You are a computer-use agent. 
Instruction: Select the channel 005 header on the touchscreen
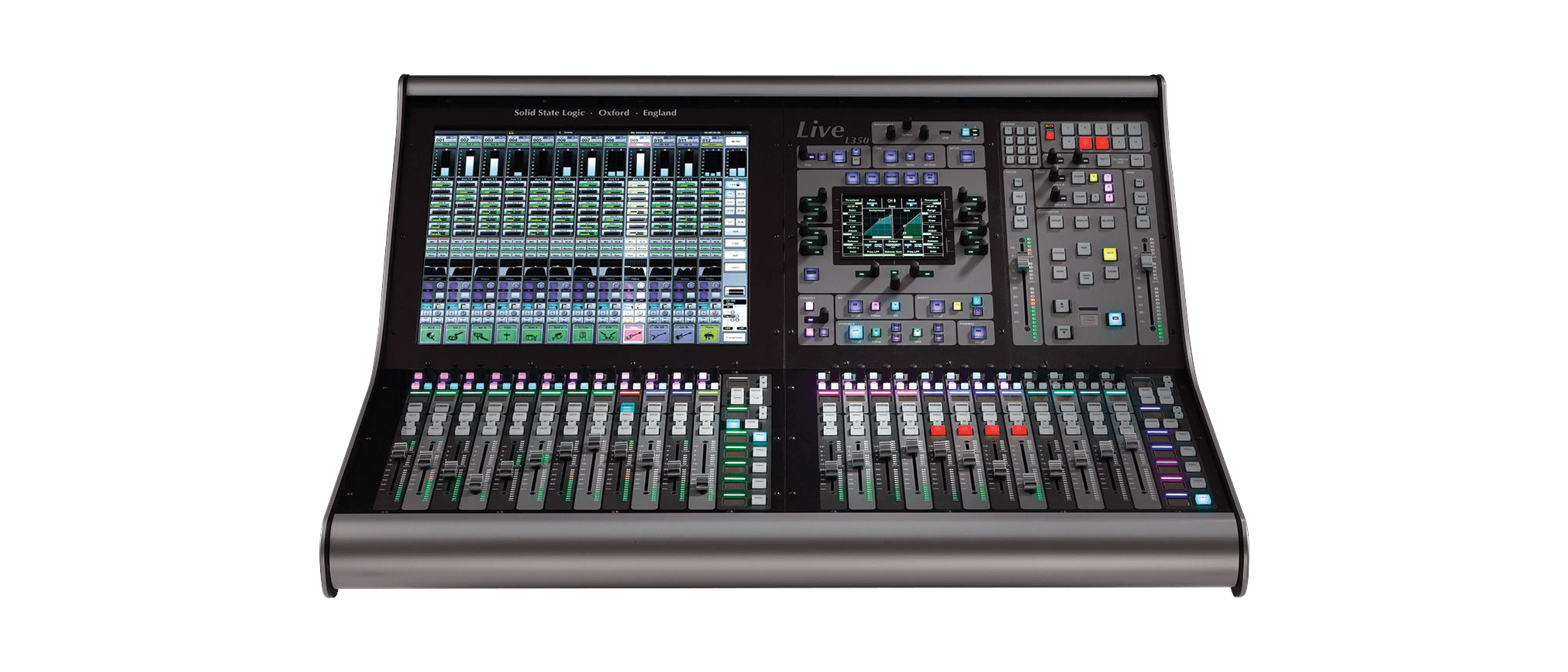536,140
